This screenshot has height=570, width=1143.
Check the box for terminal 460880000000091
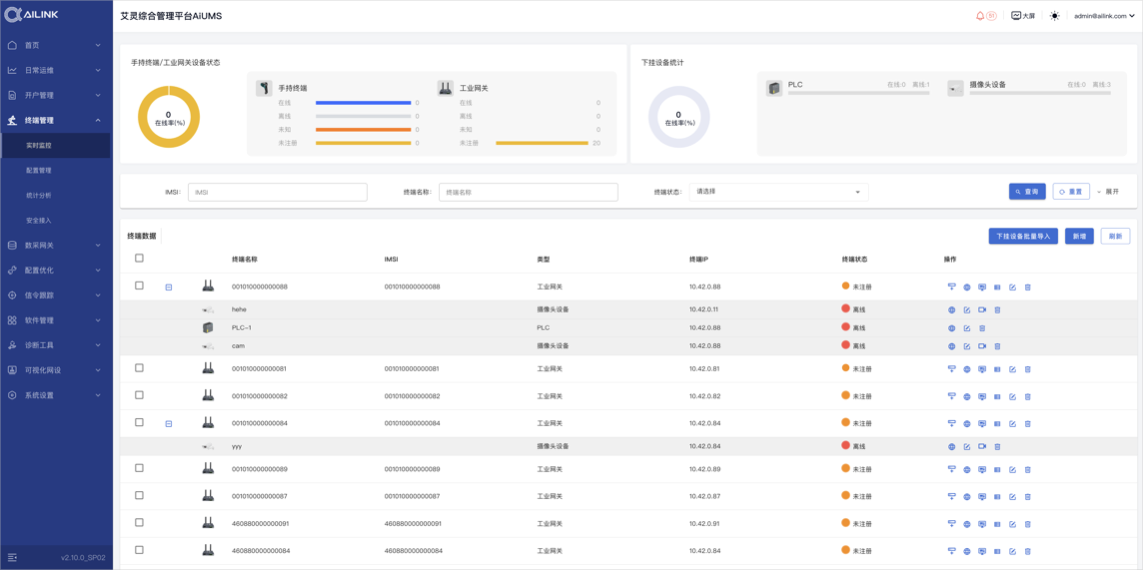pyautogui.click(x=139, y=522)
